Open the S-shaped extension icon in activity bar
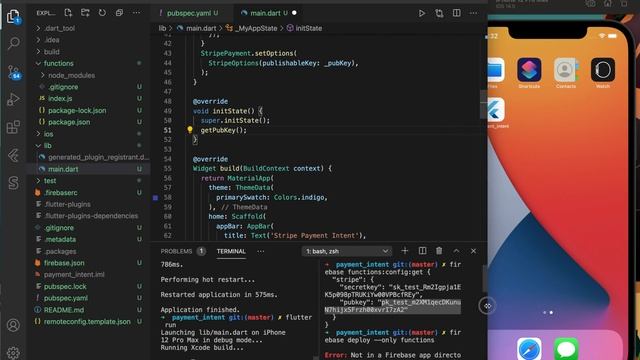The height and width of the screenshot is (360, 640). (x=13, y=183)
